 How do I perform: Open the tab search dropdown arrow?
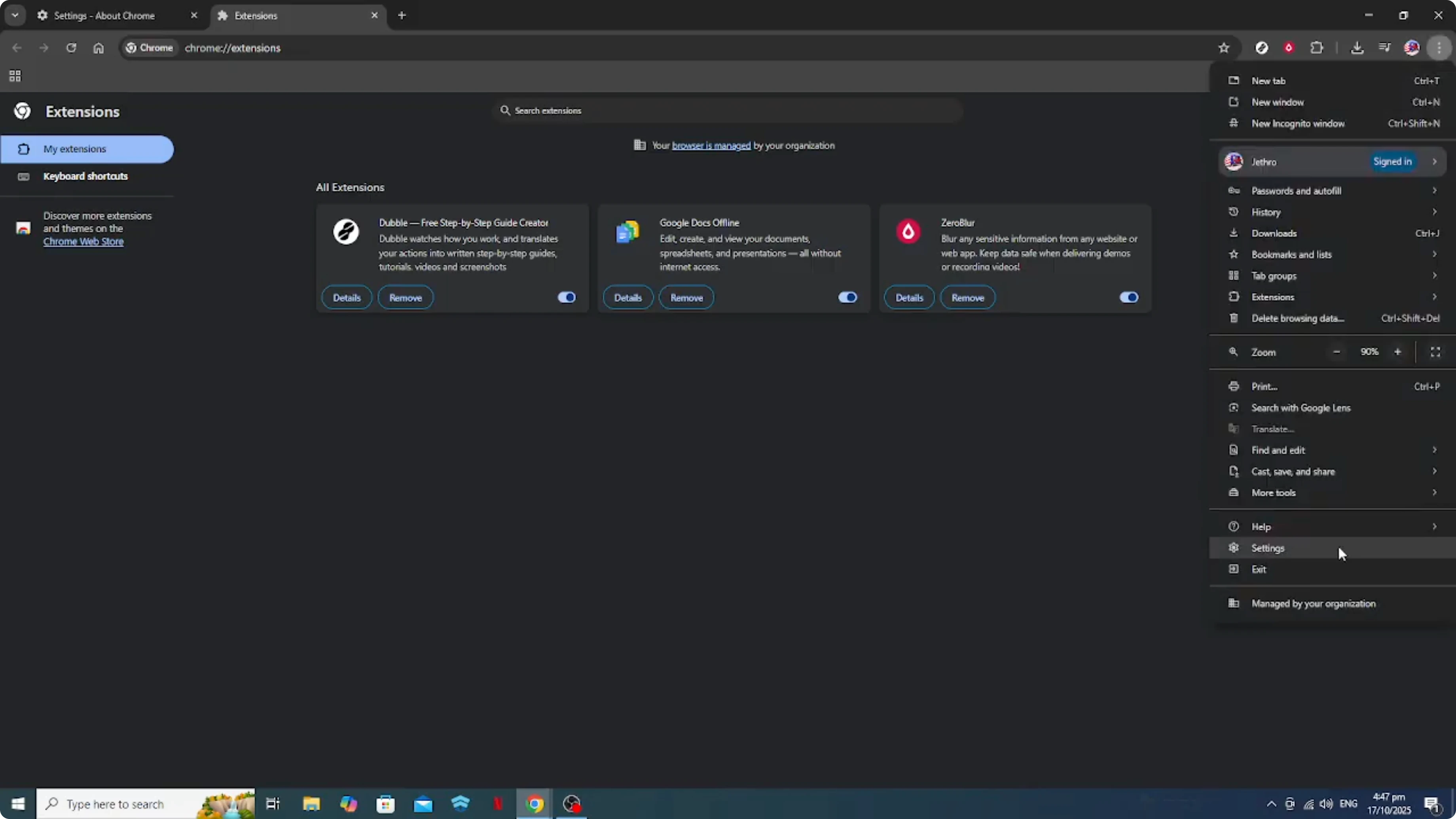(x=15, y=15)
